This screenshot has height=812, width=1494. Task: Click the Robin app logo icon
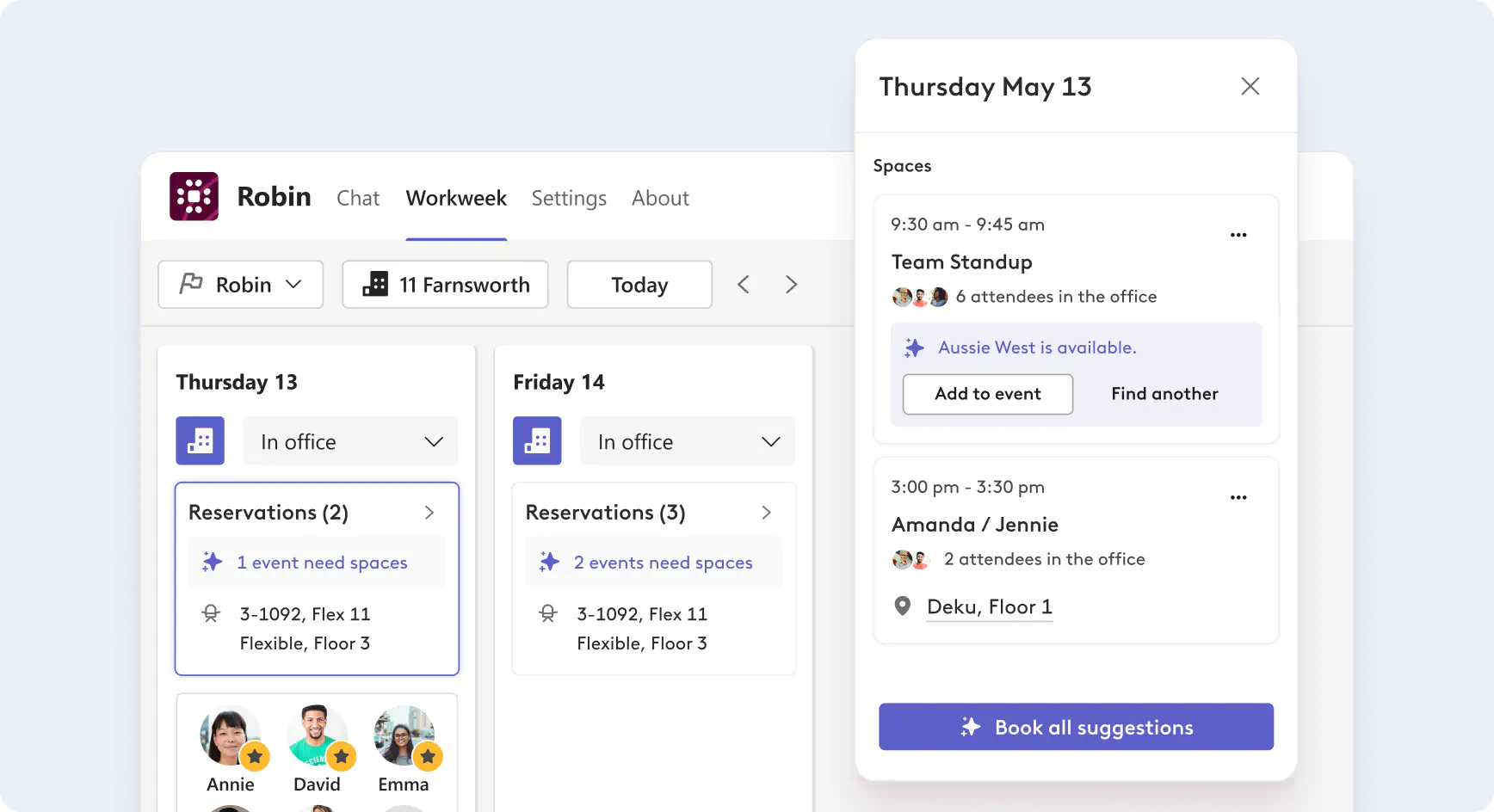(x=194, y=196)
